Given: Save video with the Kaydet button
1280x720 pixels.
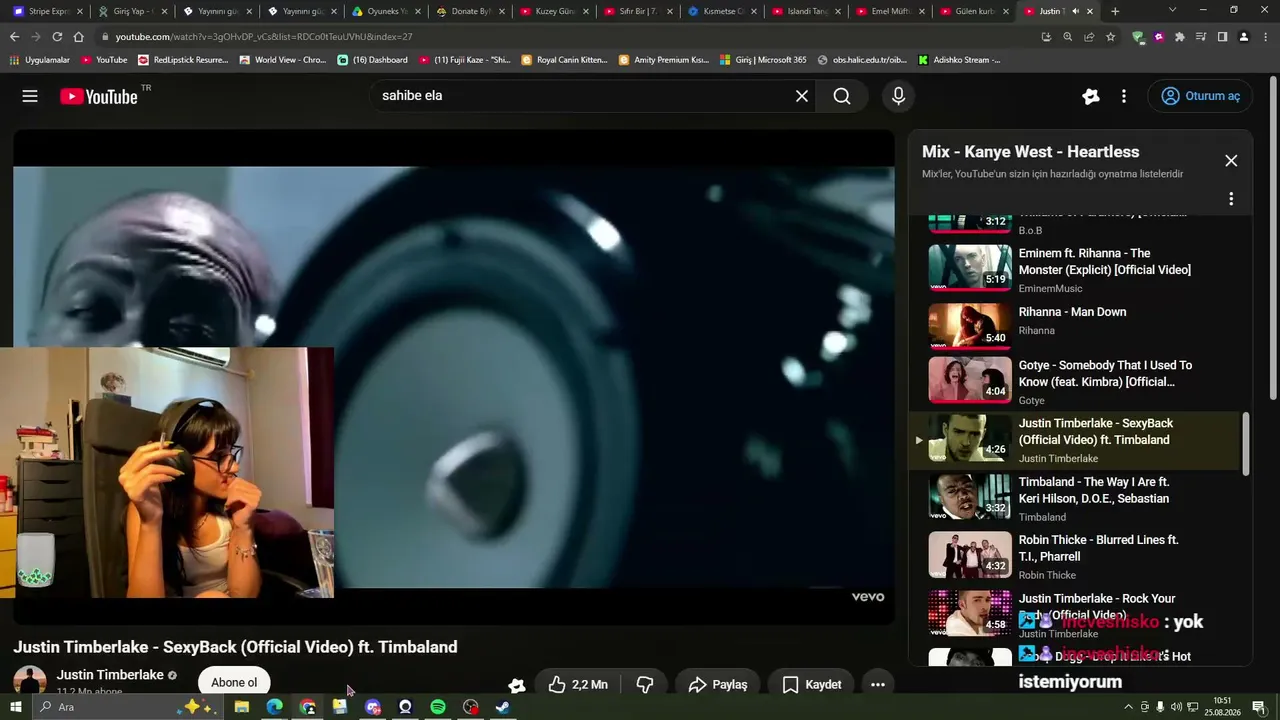Looking at the screenshot, I should [x=812, y=685].
